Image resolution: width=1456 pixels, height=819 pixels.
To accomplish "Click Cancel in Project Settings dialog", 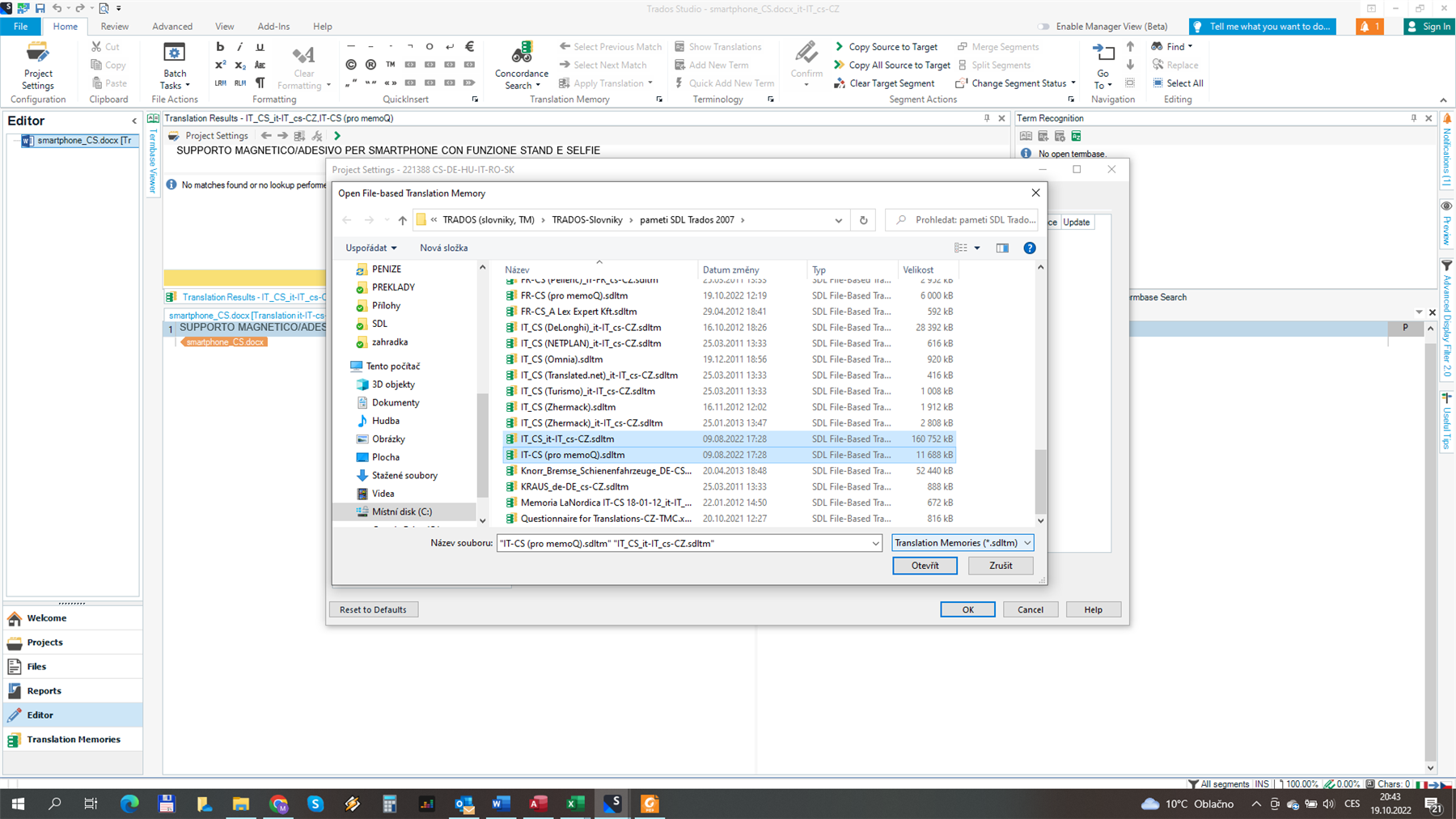I will [1030, 609].
